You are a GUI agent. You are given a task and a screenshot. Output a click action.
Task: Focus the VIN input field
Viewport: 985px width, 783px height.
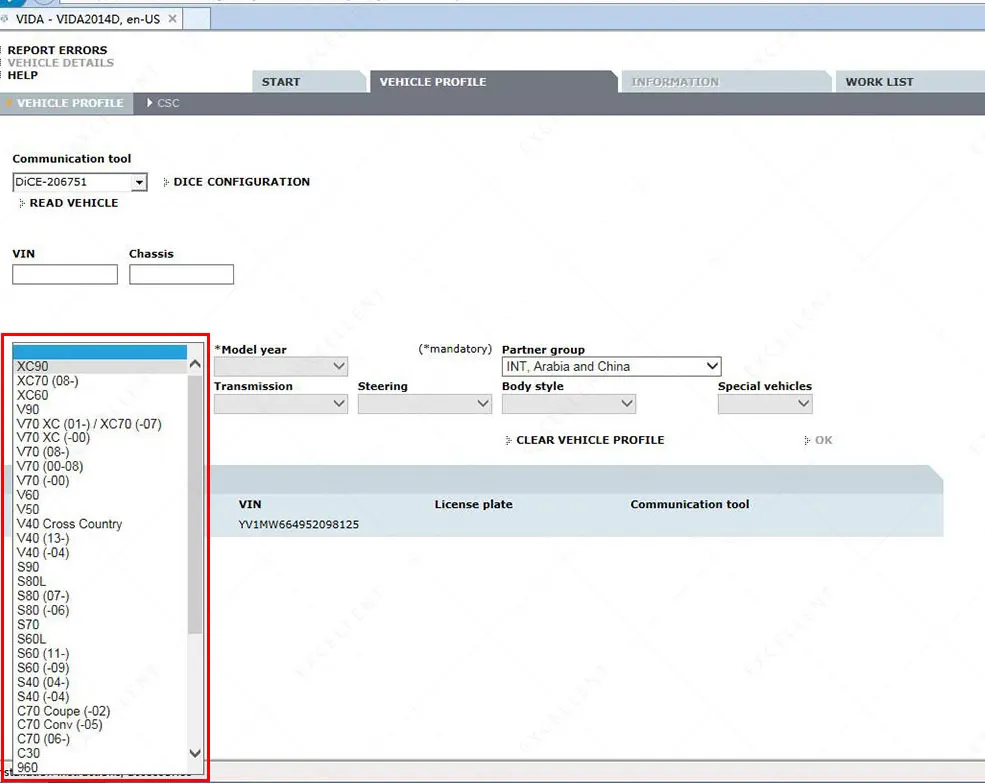pos(65,274)
